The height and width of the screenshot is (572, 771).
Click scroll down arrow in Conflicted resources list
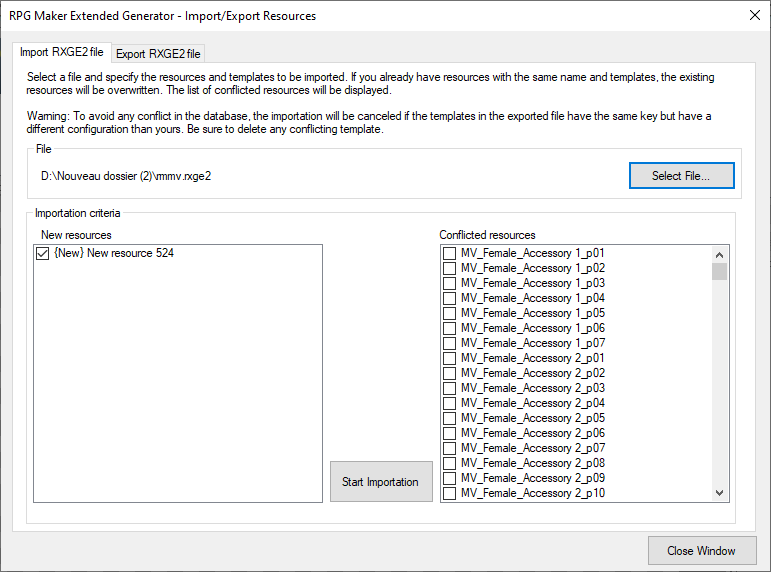click(719, 493)
